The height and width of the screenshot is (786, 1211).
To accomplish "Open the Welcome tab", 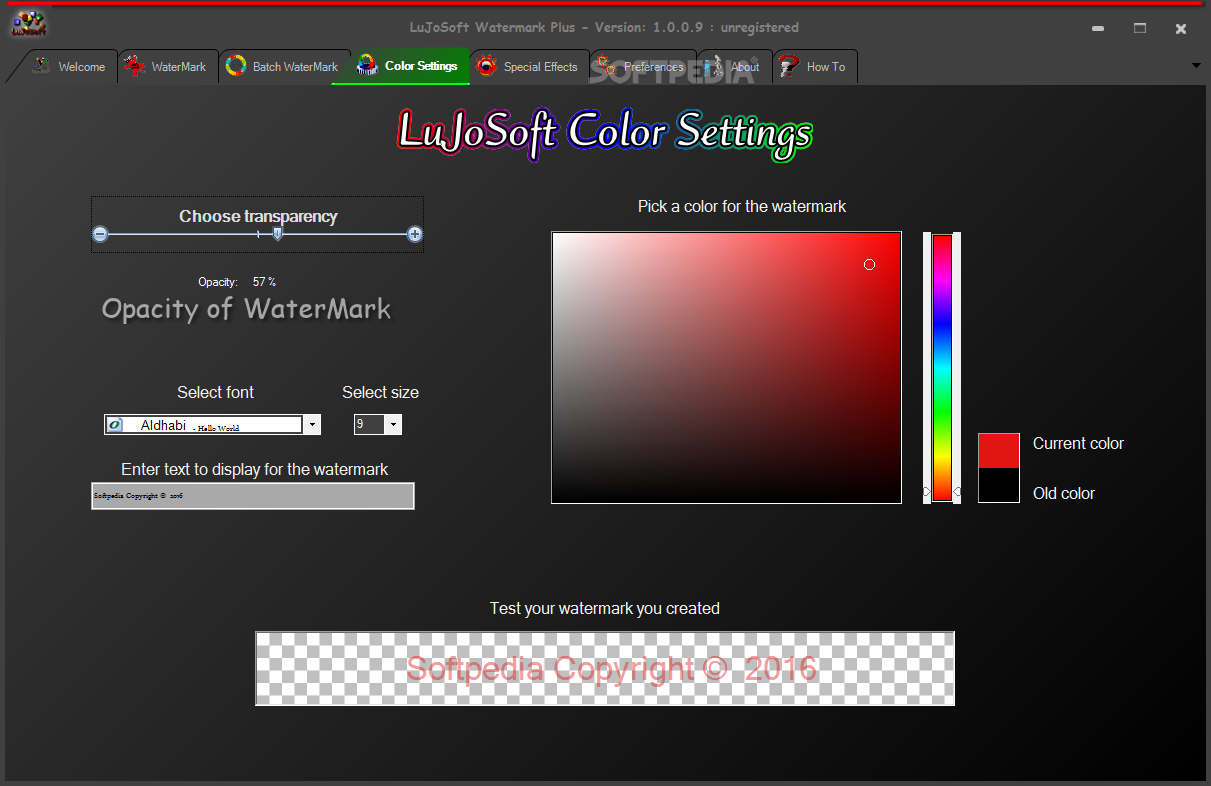I will coord(69,67).
